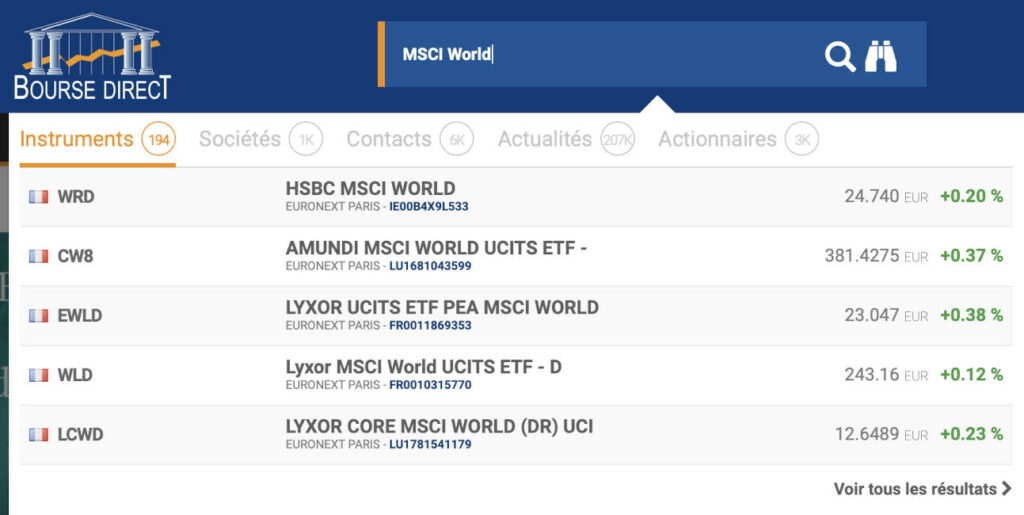
Task: Select LYXOR UCITS ETF PEA MSCI WORLD
Action: (442, 307)
